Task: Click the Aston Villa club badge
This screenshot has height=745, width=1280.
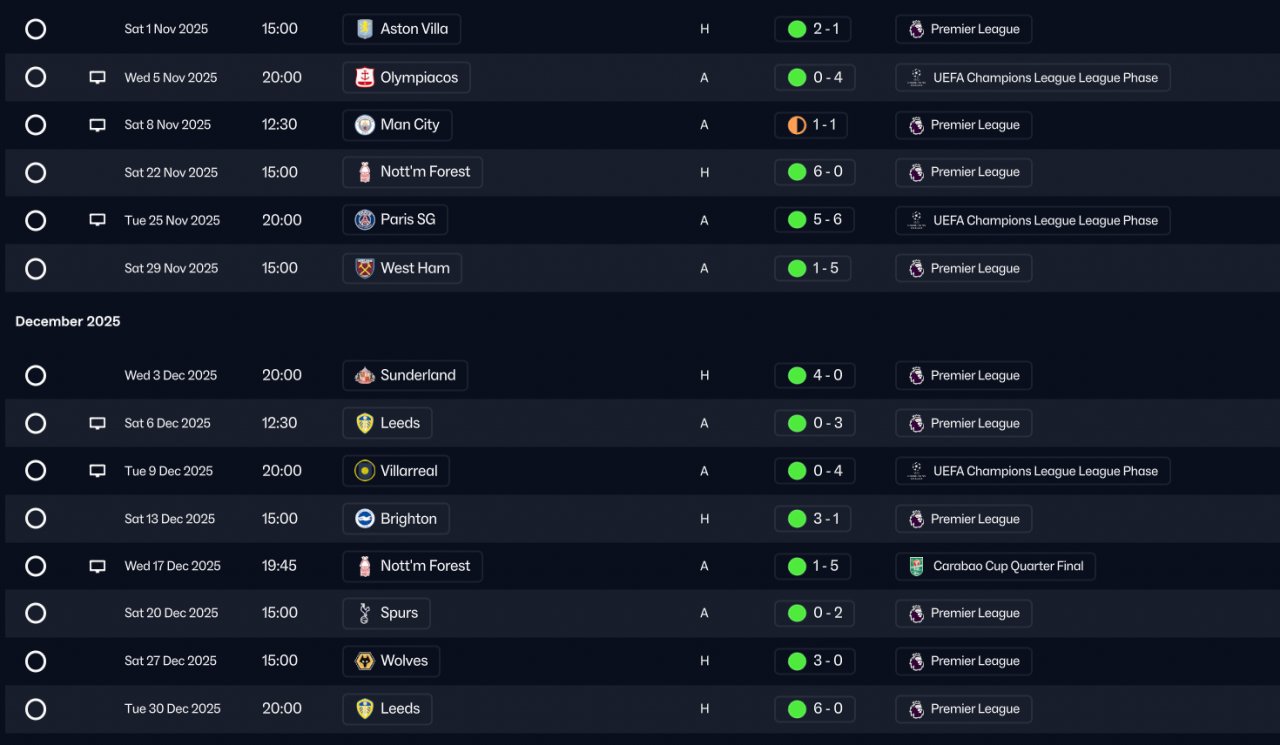Action: tap(365, 29)
